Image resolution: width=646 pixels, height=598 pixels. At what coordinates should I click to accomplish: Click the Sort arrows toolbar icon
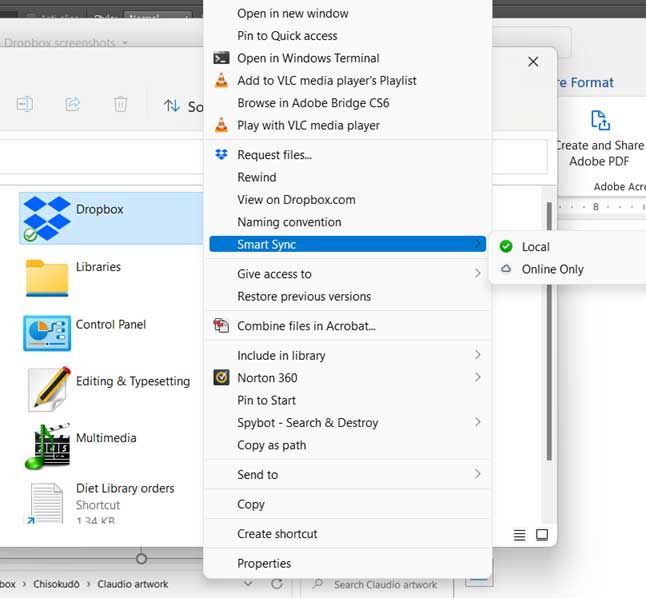171,106
